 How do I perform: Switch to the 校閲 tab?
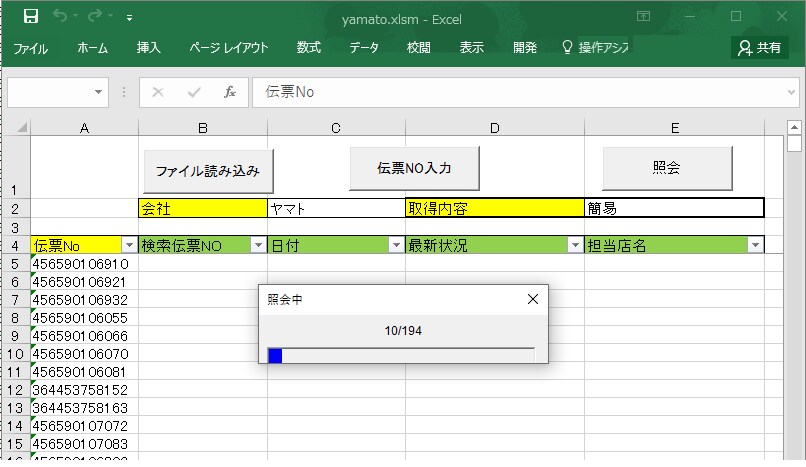point(418,48)
